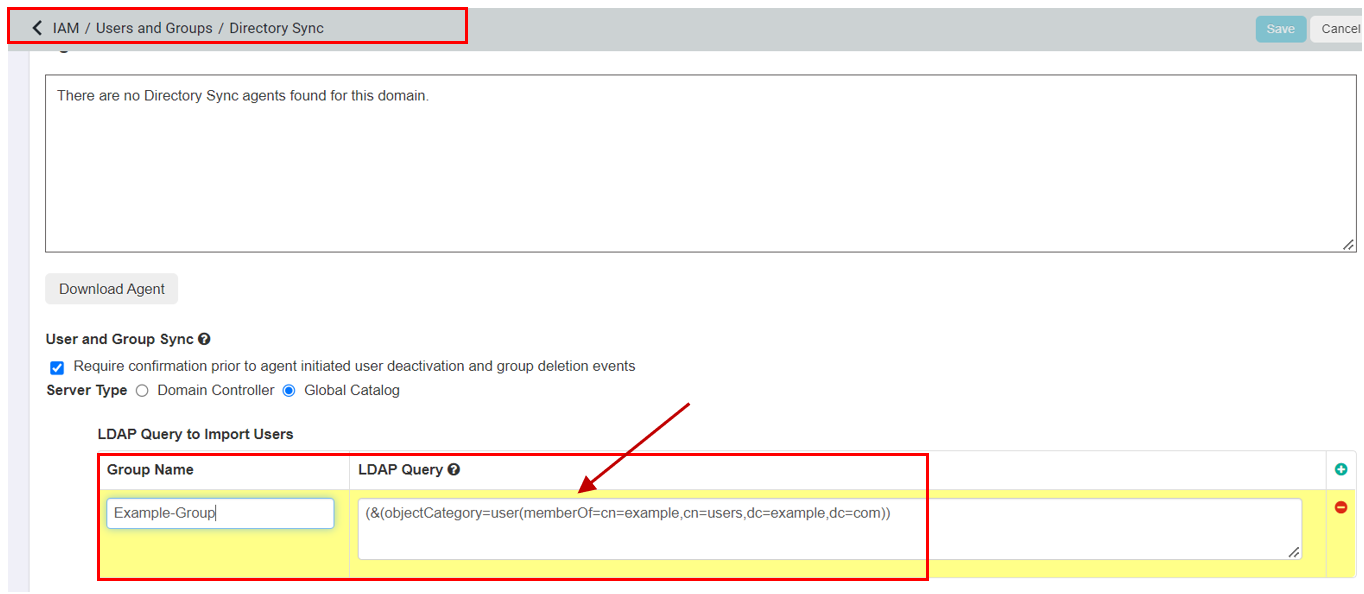The height and width of the screenshot is (594, 1364).
Task: Click the LDAP Query box resize handle
Action: (1293, 551)
